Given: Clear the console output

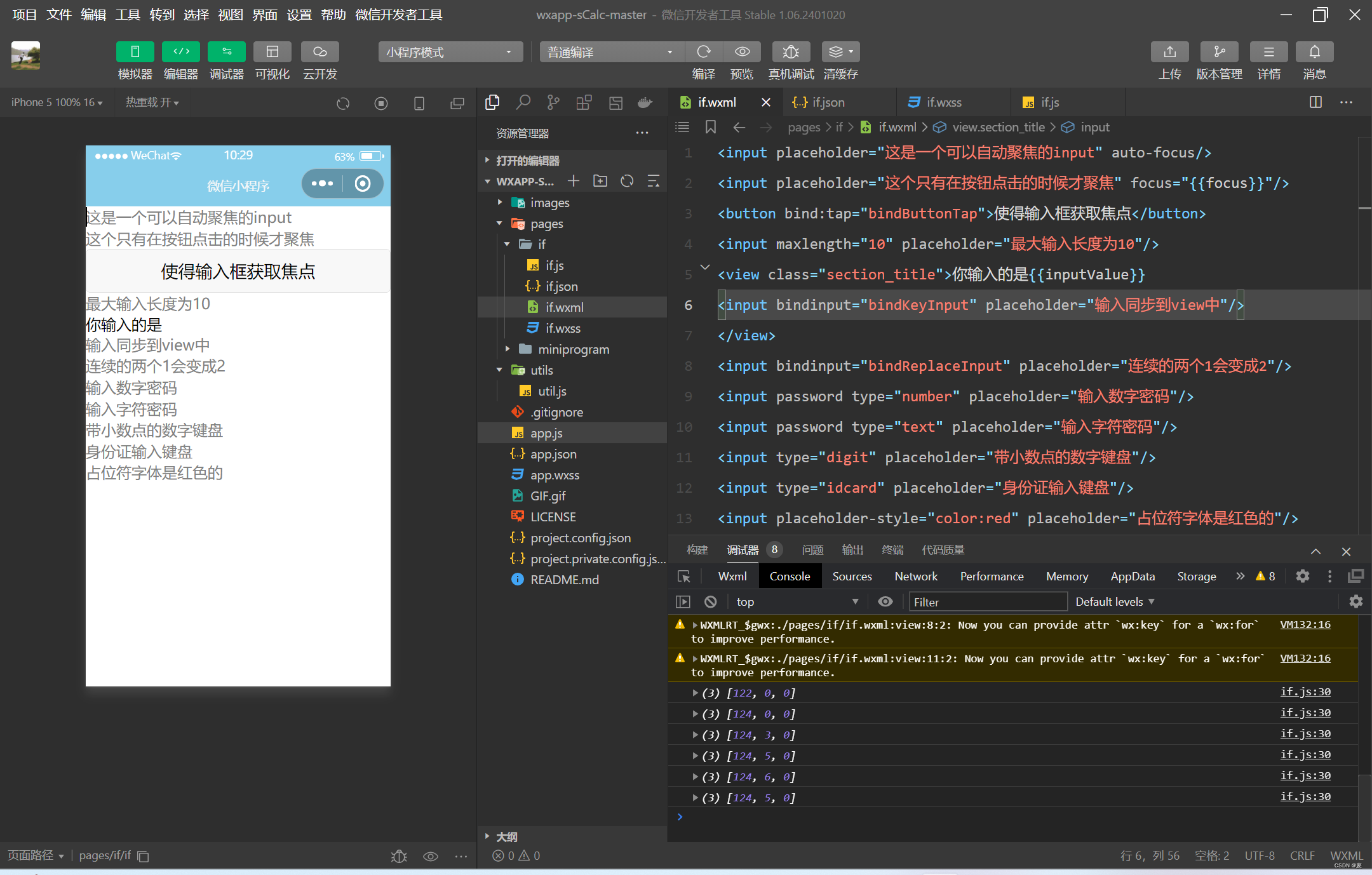Looking at the screenshot, I should click(711, 601).
